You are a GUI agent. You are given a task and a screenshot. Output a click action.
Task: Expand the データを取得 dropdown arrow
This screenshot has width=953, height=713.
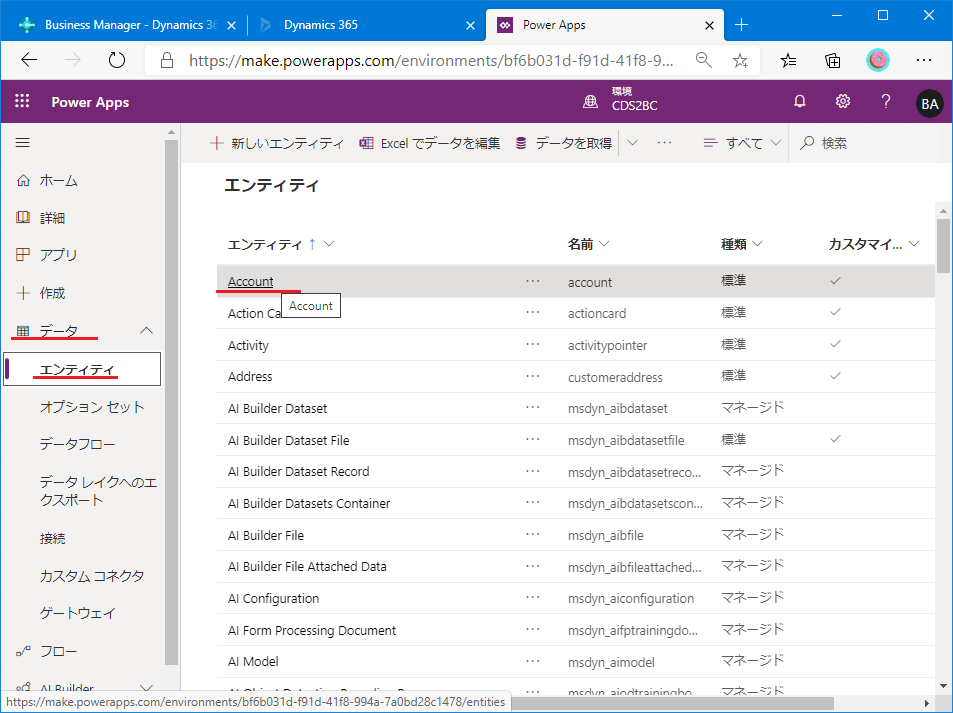[x=632, y=143]
